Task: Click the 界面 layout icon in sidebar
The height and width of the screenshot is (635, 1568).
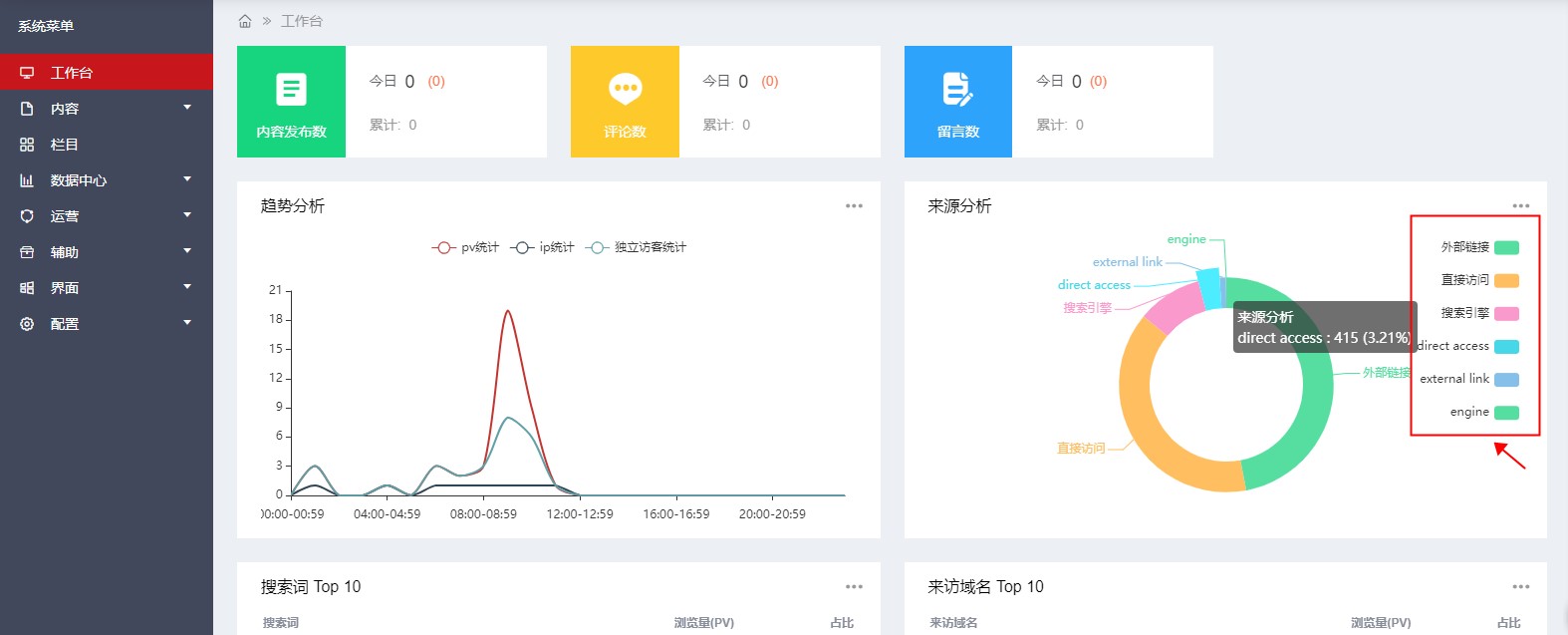Action: coord(27,288)
